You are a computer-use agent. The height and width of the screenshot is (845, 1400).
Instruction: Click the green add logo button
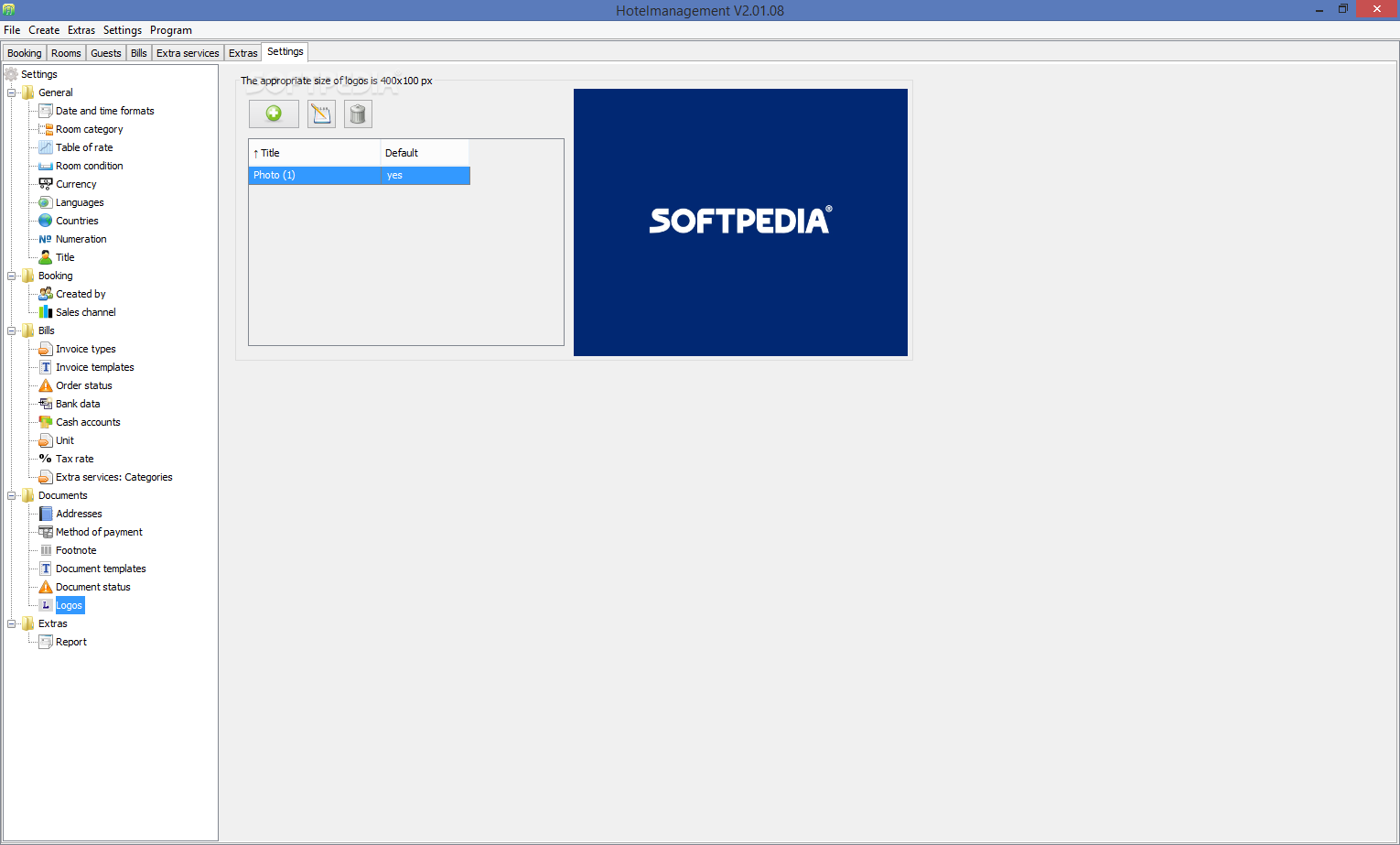click(x=274, y=114)
